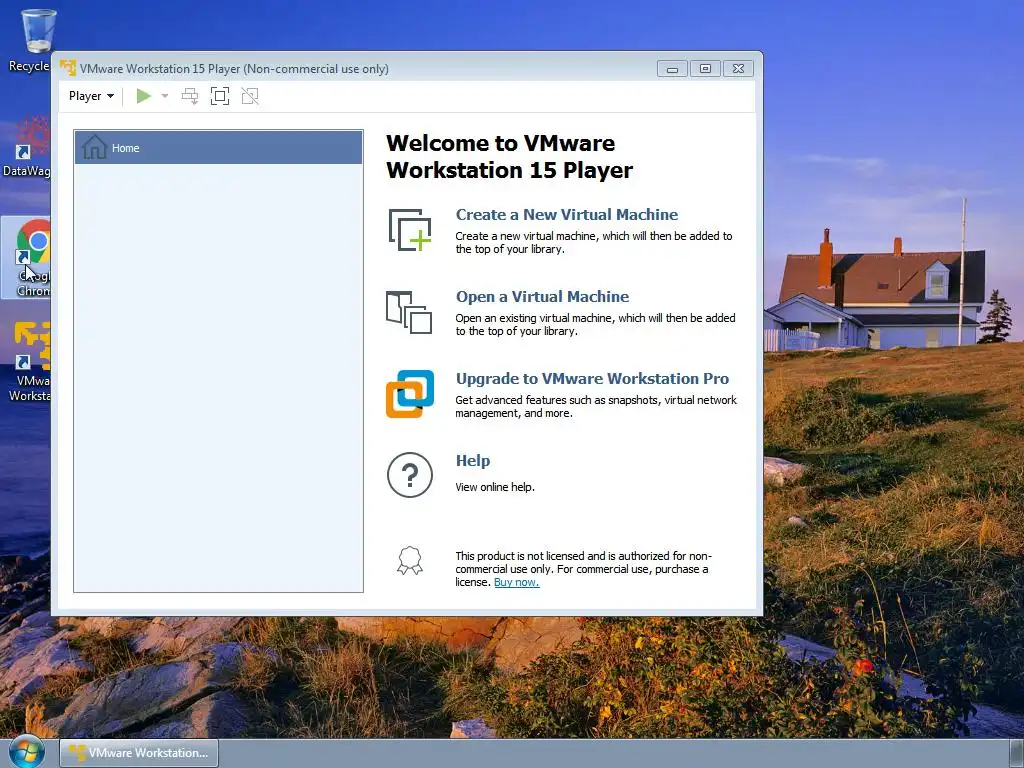1024x768 pixels.
Task: Open Create a New Virtual Machine link
Action: coord(567,214)
